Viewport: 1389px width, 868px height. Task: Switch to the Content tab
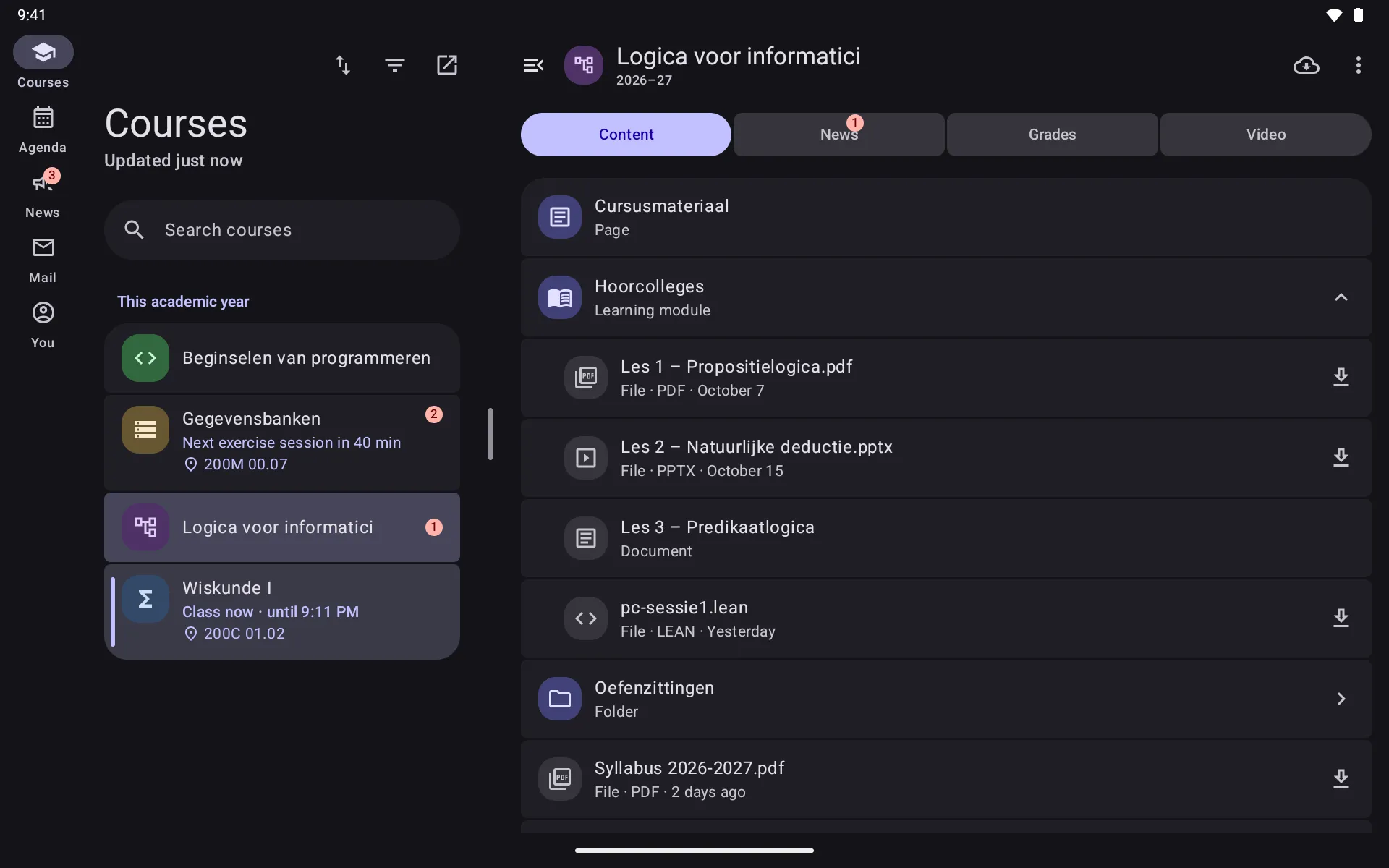click(x=626, y=135)
